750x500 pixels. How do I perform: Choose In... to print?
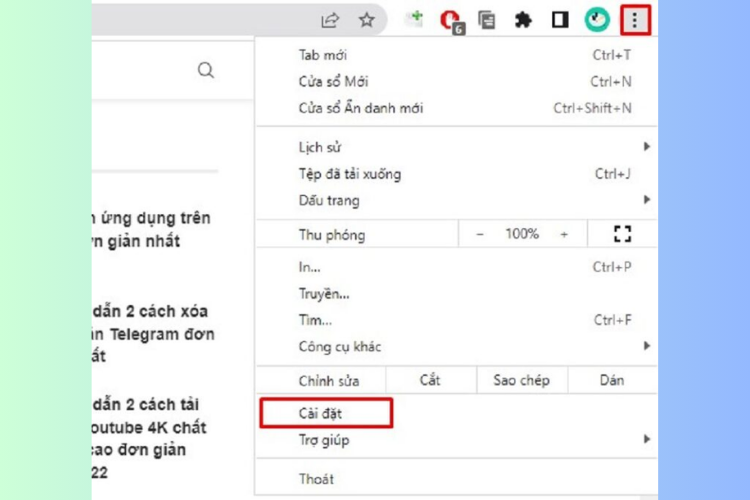pyautogui.click(x=456, y=267)
